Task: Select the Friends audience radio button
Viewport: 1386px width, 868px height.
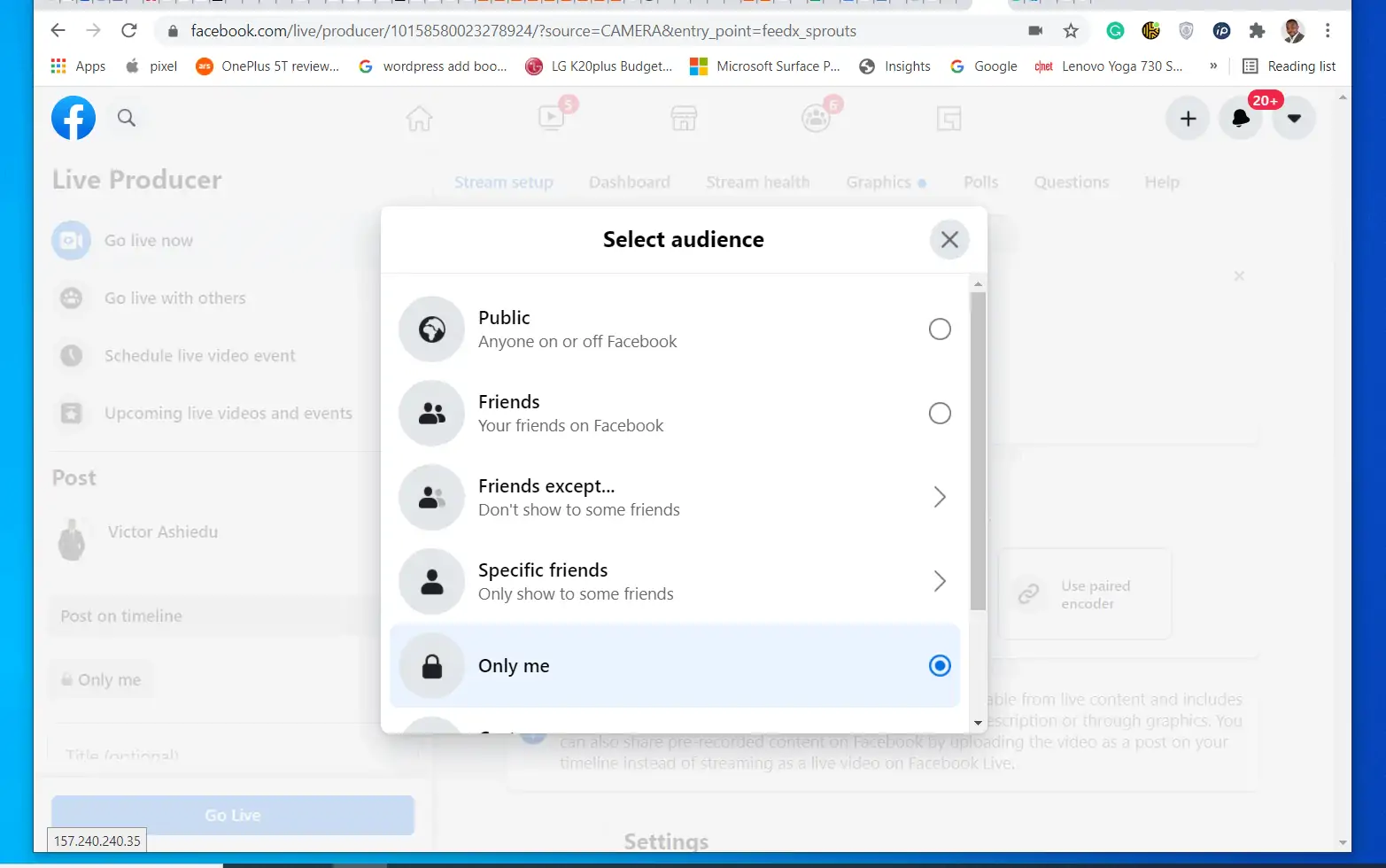Action: click(940, 414)
